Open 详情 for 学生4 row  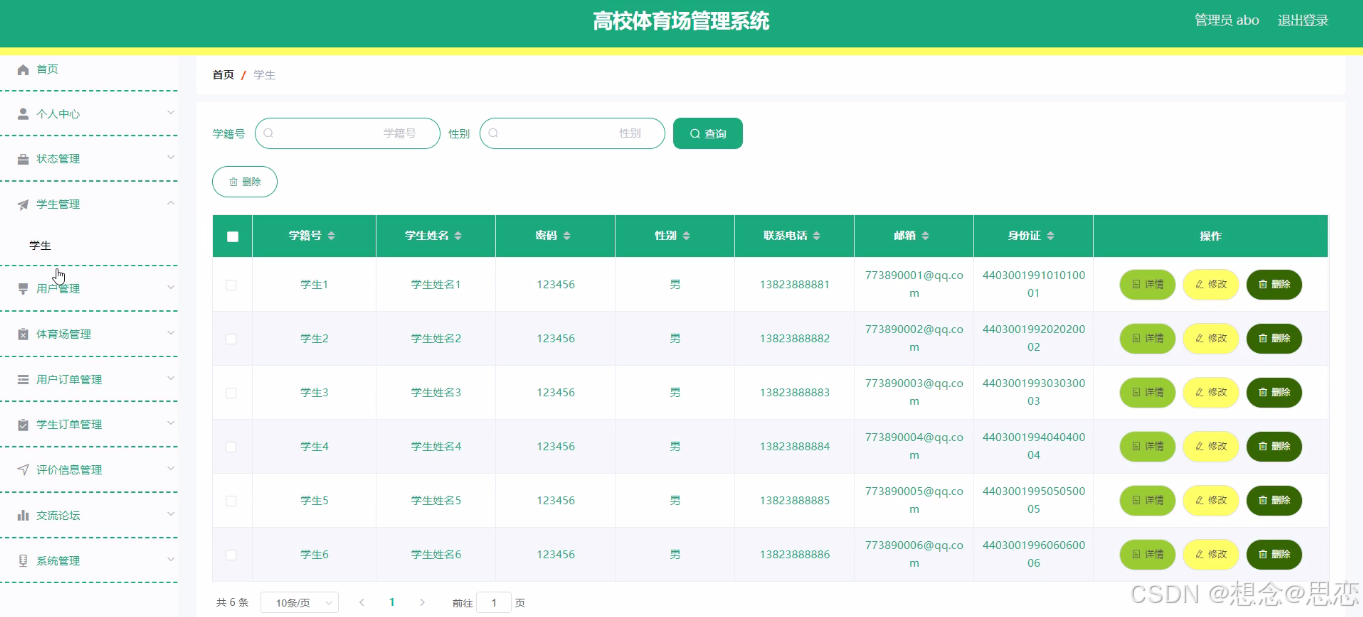[x=1147, y=447]
